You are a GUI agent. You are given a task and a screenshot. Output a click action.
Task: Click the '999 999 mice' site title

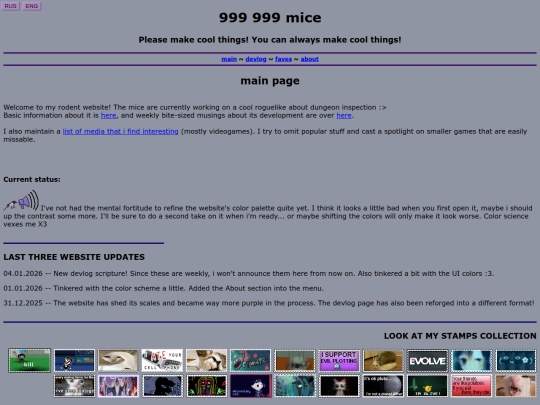point(270,18)
